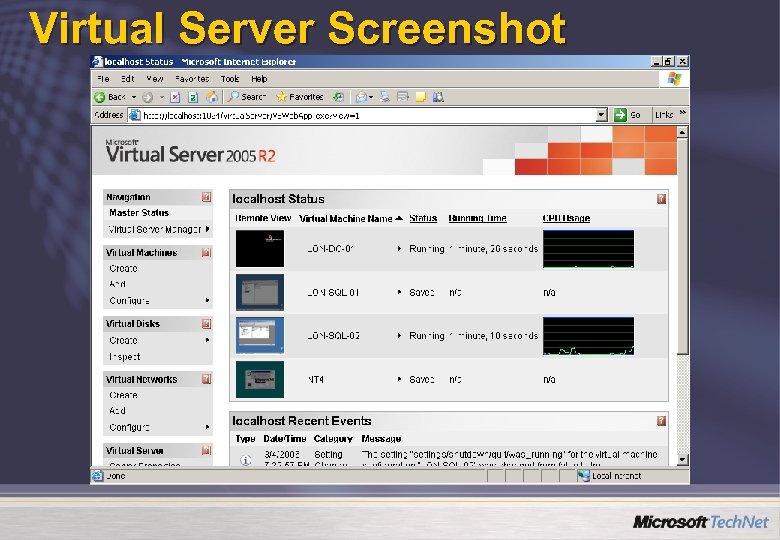Open the Mail button dropdown arrow
Image resolution: width=780 pixels, height=540 pixels.
click(371, 97)
